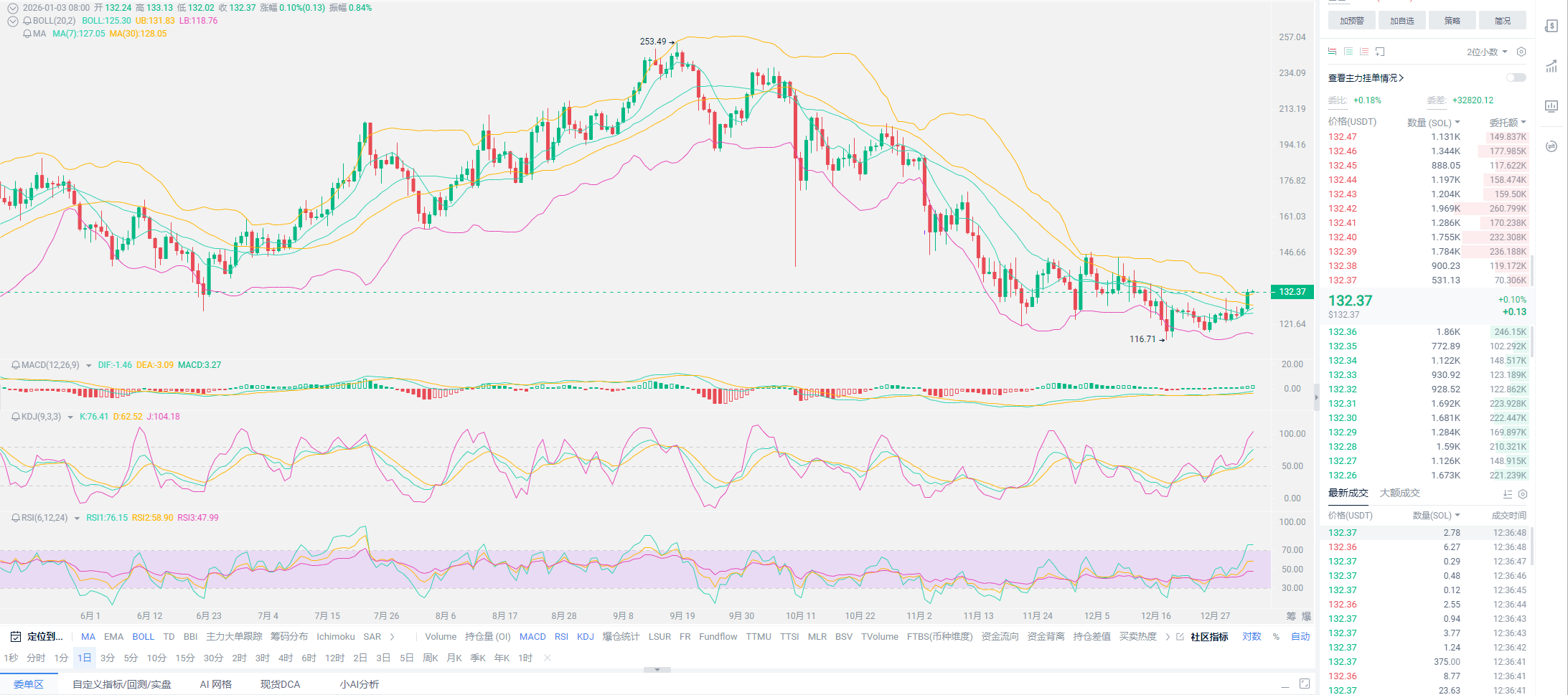The height and width of the screenshot is (695, 1568).
Task: Open the 2位小数 decimal precision dropdown
Action: pos(1487,52)
